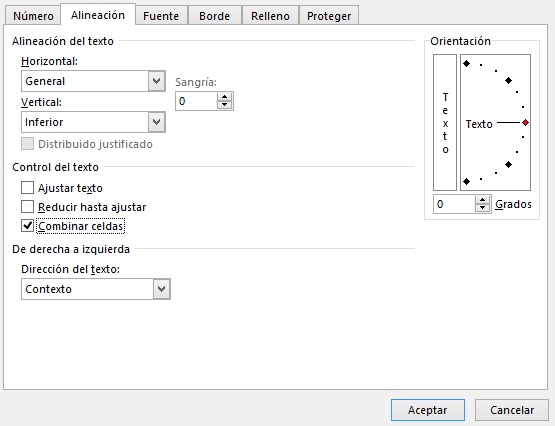Set orientation to top diamond marker

tap(467, 64)
